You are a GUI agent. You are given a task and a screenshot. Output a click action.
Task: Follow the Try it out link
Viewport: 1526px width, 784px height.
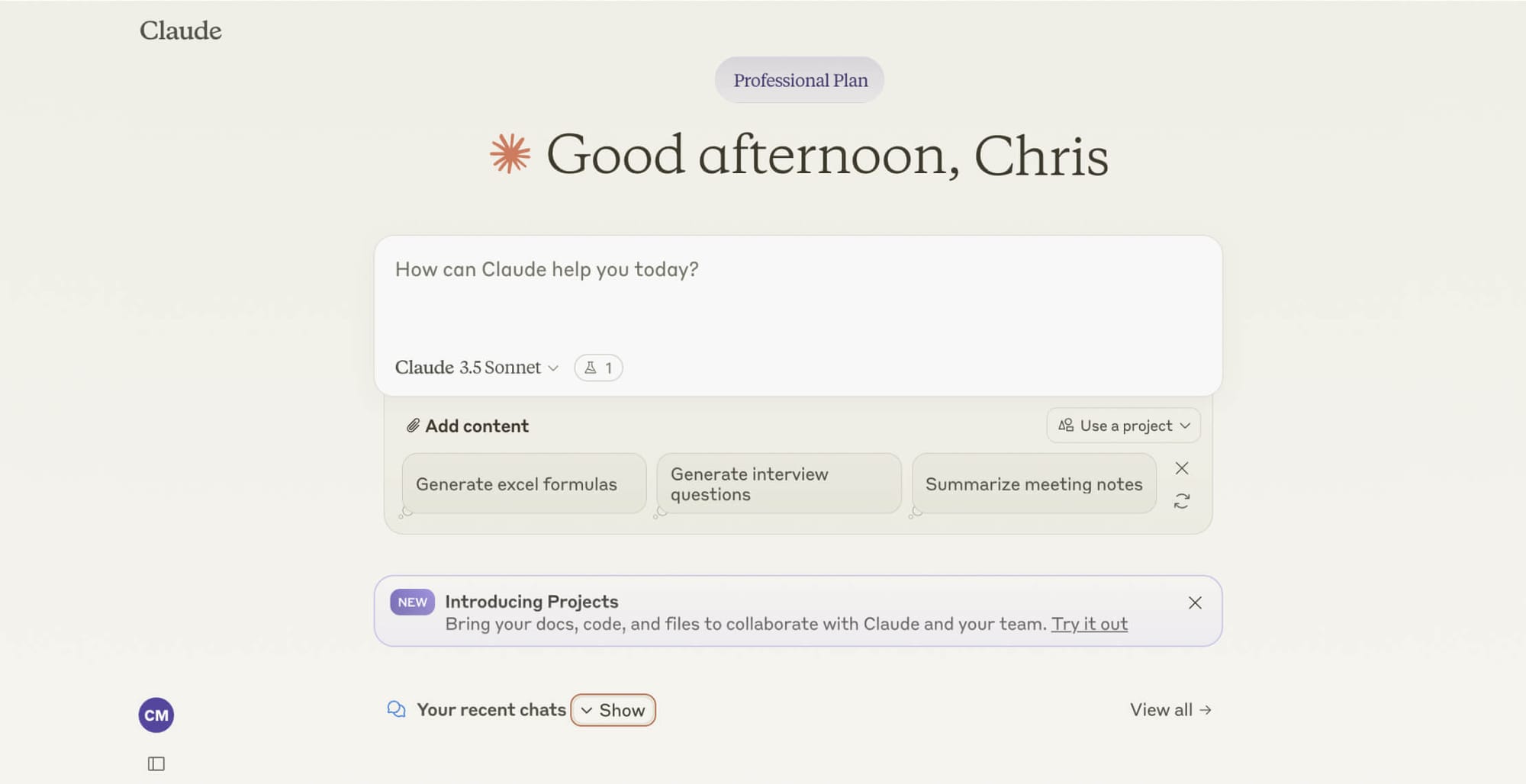point(1090,624)
